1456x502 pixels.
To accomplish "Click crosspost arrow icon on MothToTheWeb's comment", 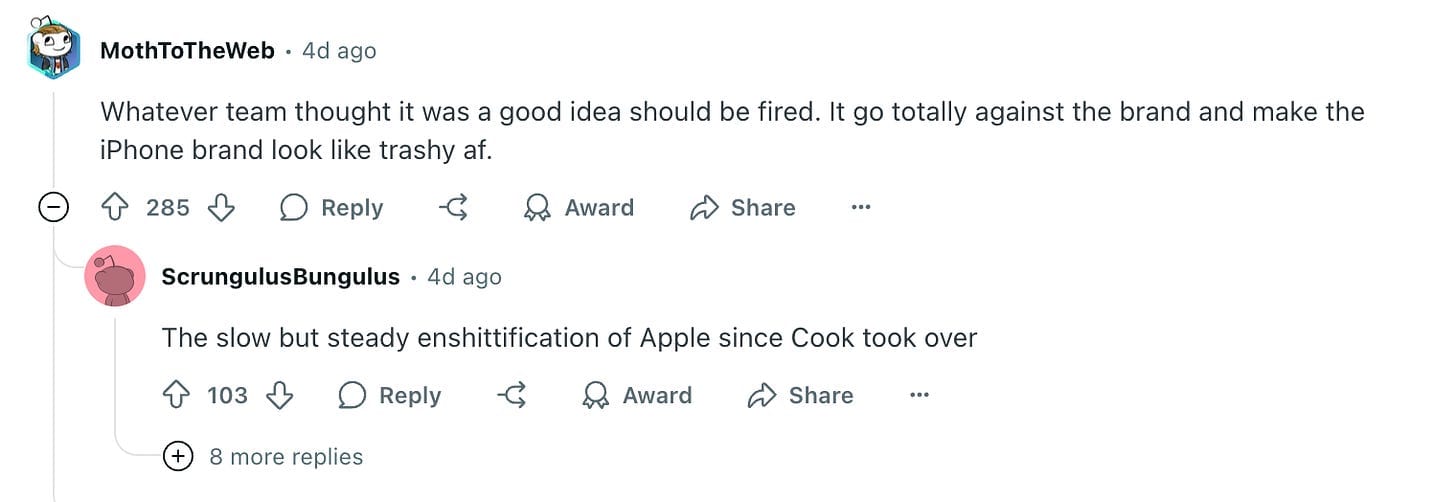I will pos(454,208).
